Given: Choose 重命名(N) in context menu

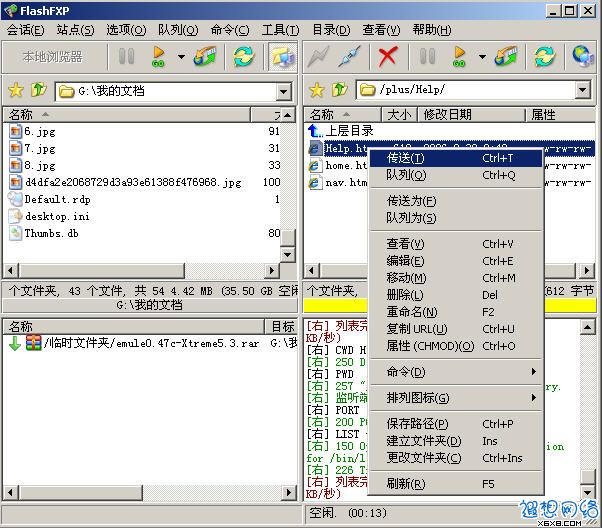Looking at the screenshot, I should coord(456,312).
